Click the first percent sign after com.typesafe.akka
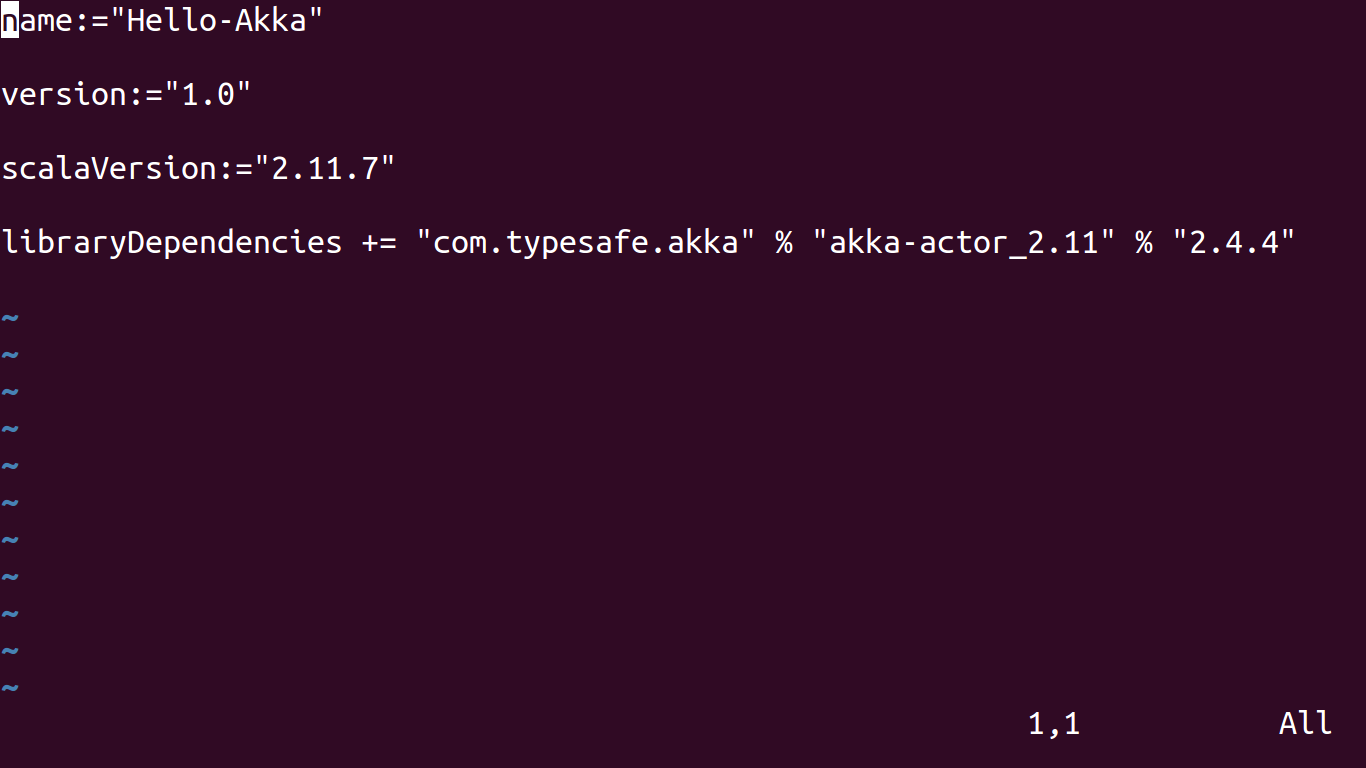Viewport: 1366px width, 768px height. coord(784,242)
